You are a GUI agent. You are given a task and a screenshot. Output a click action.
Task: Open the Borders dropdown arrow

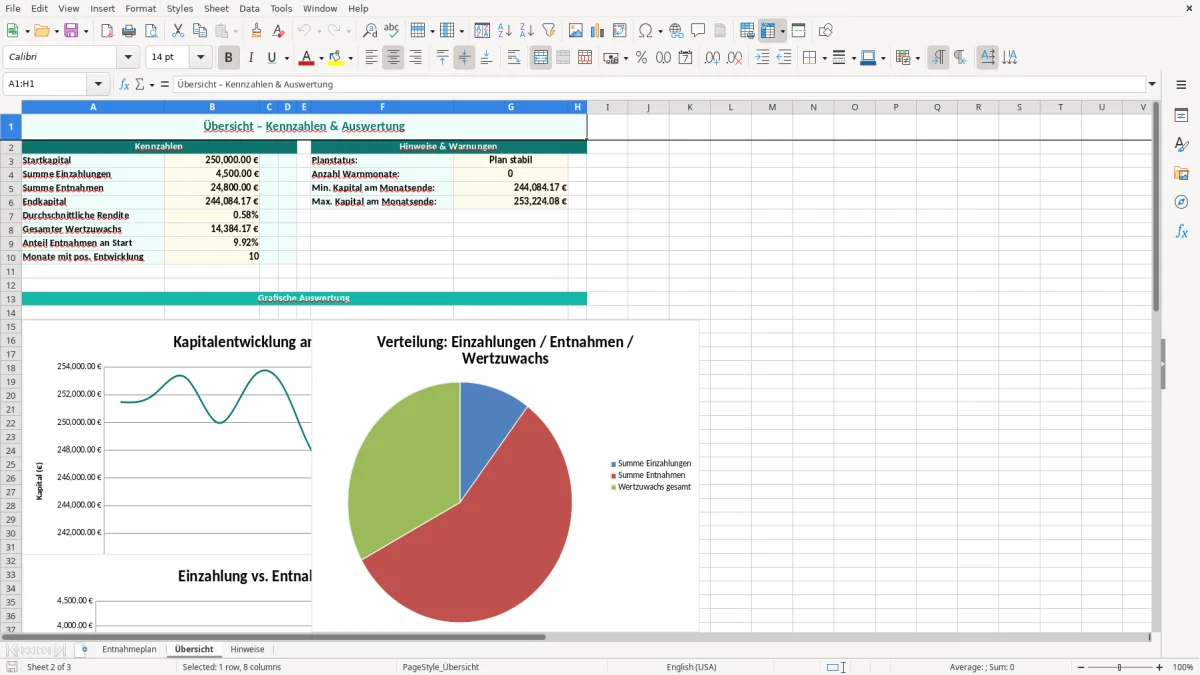pyautogui.click(x=823, y=58)
